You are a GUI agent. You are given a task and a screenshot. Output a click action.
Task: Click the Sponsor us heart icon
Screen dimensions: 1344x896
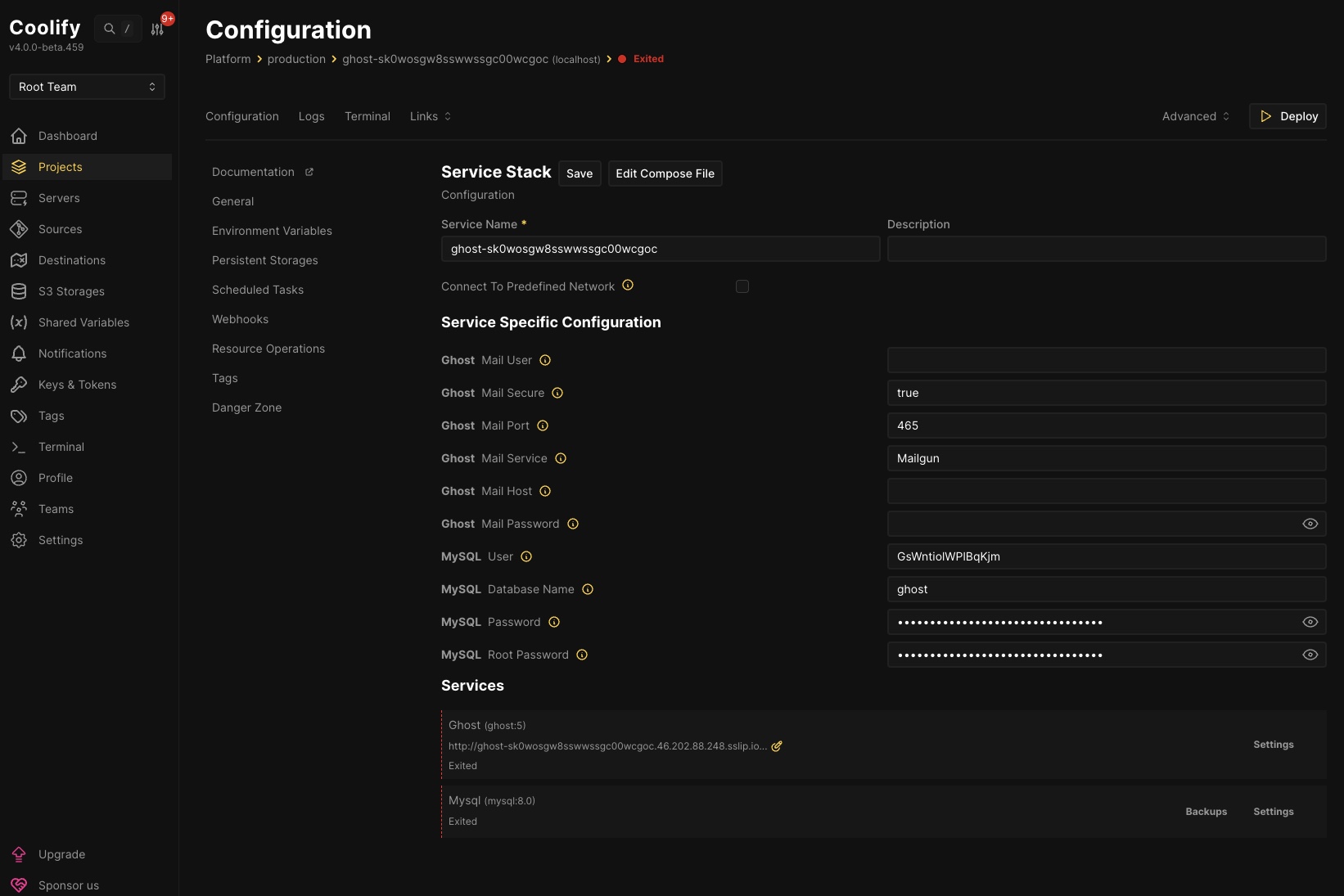point(19,885)
